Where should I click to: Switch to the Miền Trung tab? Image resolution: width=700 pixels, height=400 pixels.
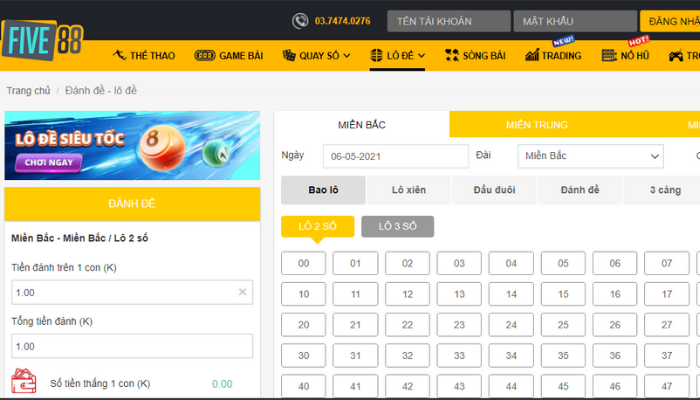(x=536, y=125)
